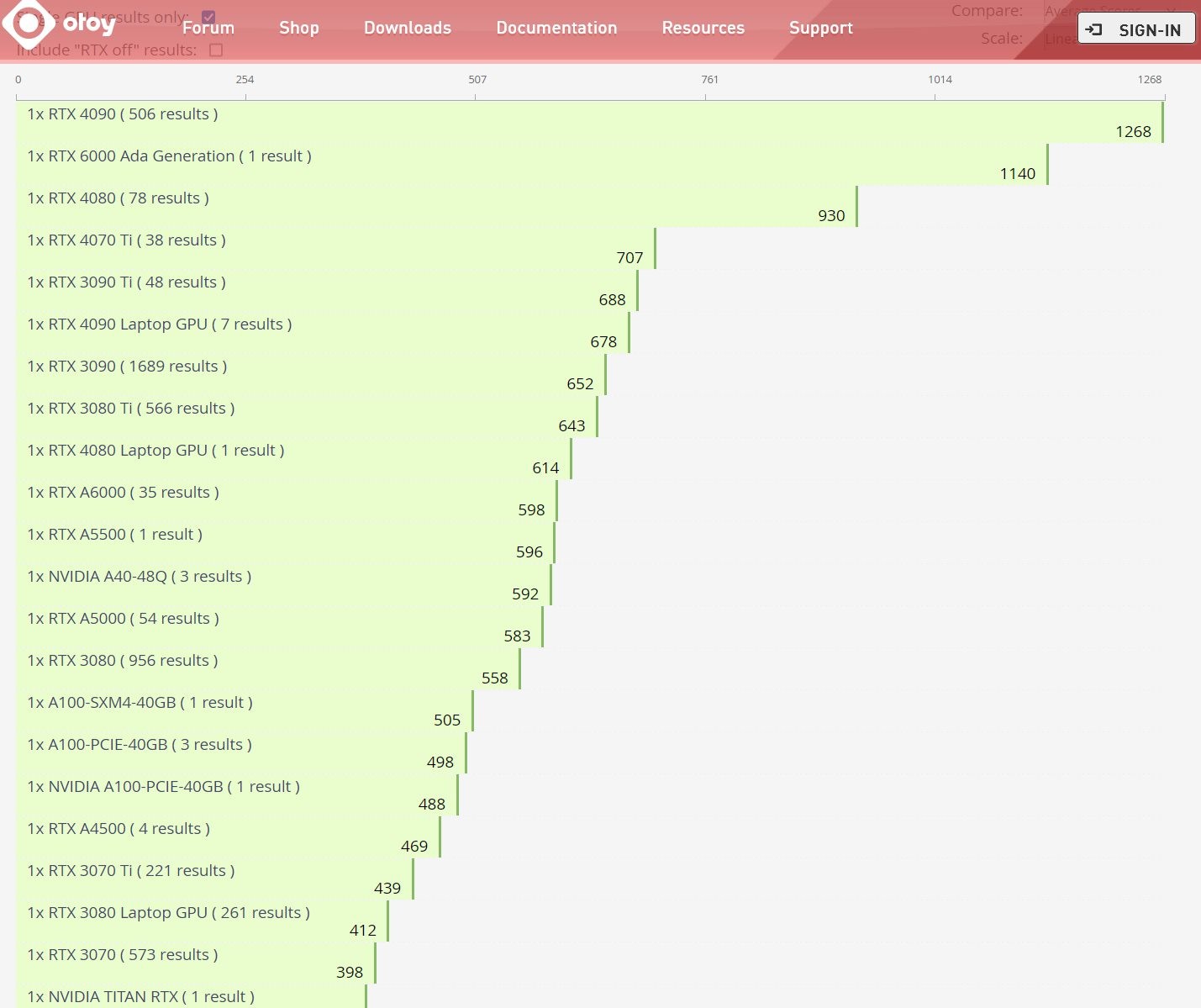Click the 254 axis tick label
The height and width of the screenshot is (1008, 1201).
point(245,80)
